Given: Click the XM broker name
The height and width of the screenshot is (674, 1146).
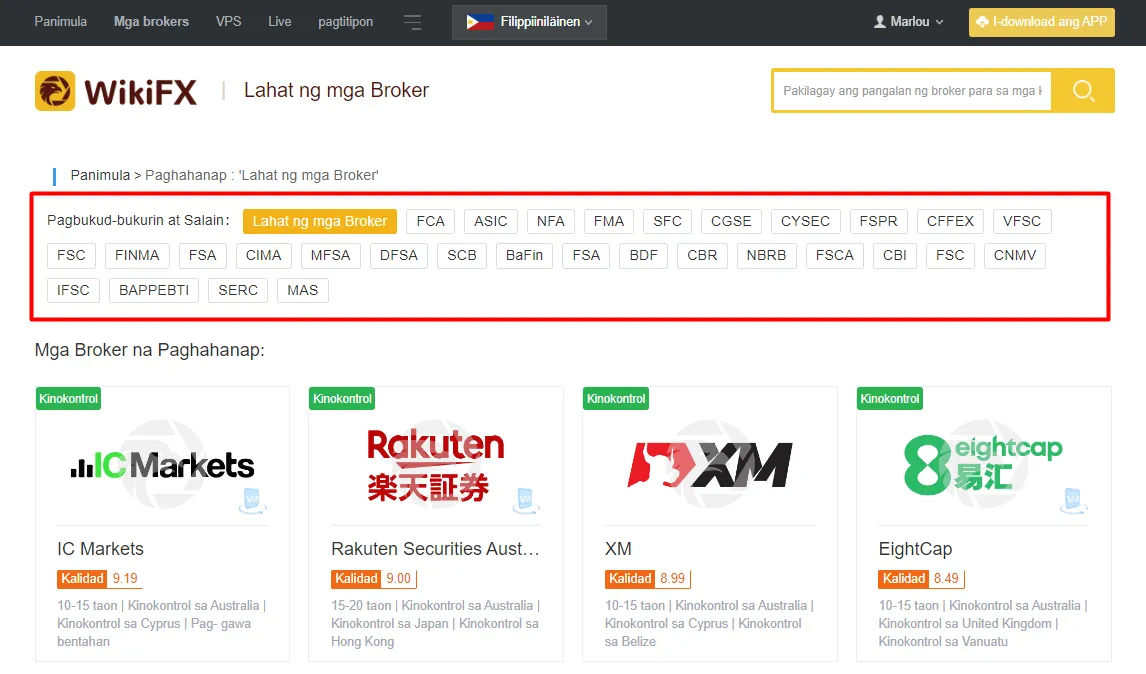Looking at the screenshot, I should click(x=618, y=549).
